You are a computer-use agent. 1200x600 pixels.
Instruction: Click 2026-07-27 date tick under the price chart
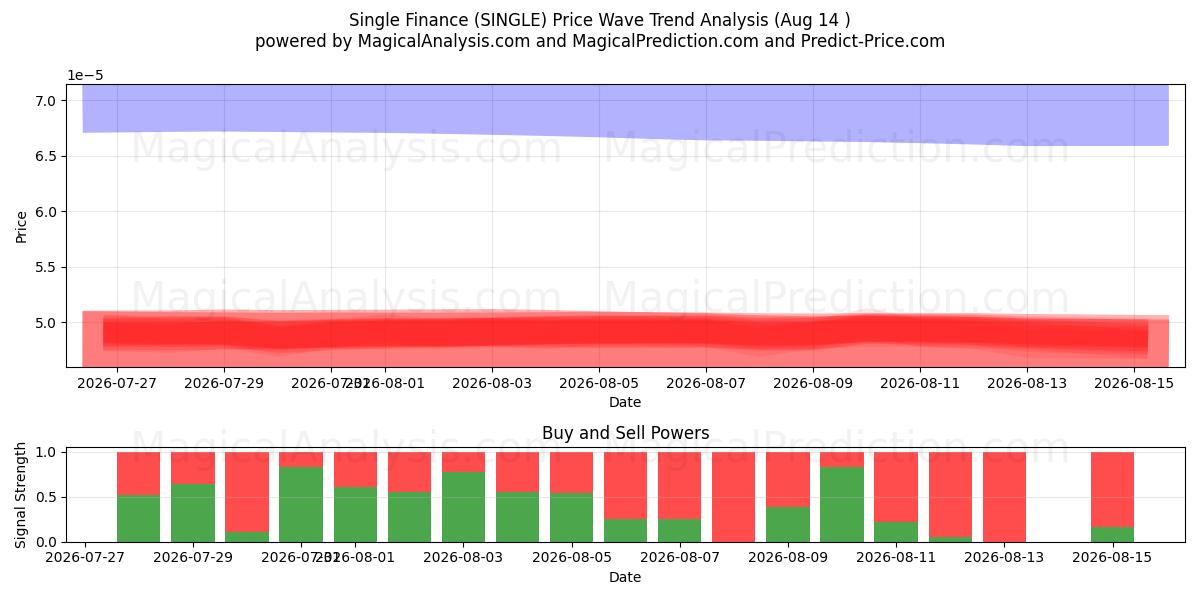pos(117,382)
